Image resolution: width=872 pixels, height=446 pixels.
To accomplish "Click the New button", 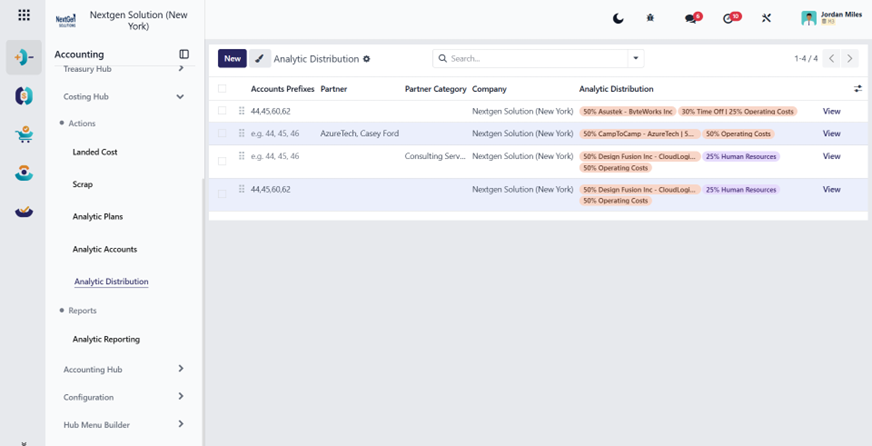I will click(232, 58).
